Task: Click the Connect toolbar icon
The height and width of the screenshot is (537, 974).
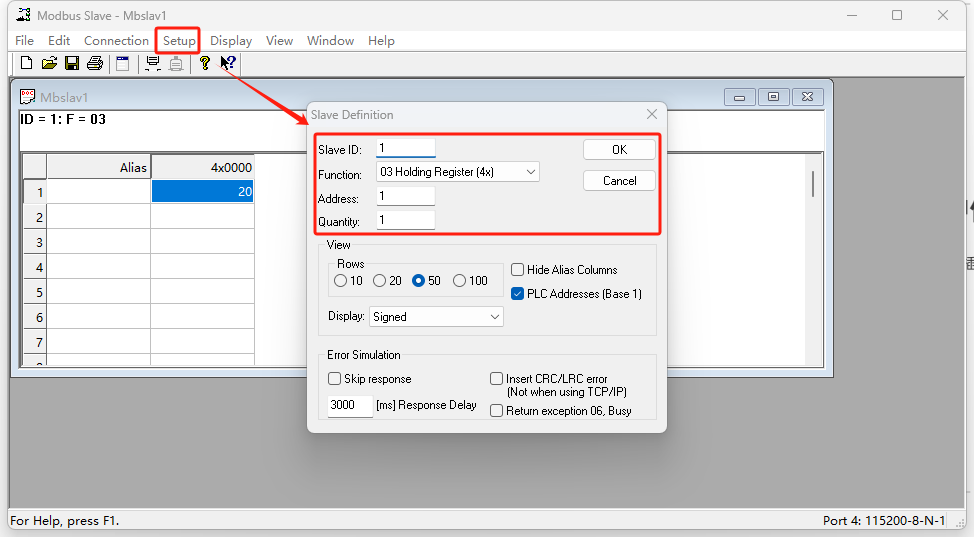Action: point(153,64)
